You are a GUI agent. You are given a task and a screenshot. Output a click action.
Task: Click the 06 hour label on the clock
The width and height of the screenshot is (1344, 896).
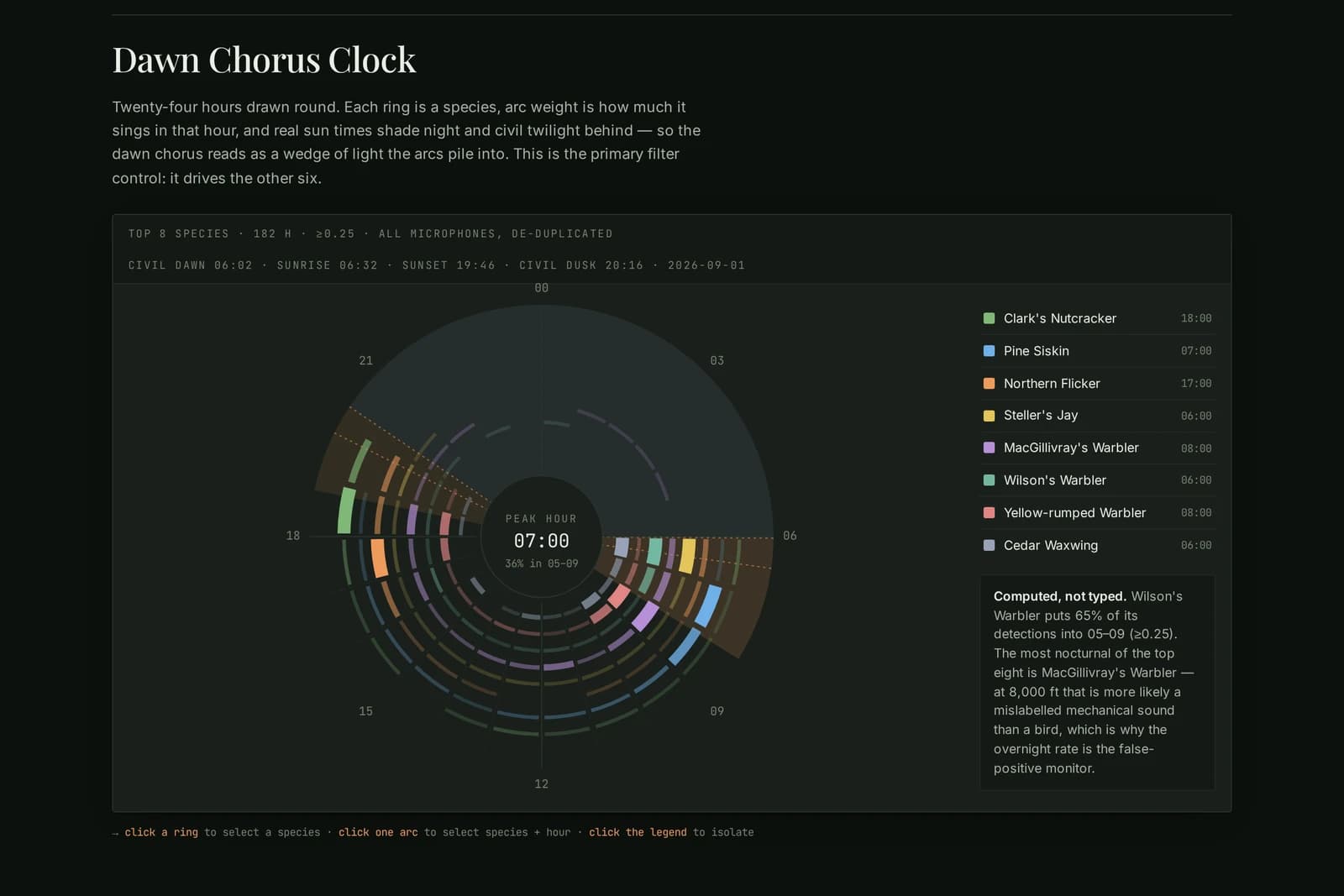(x=790, y=536)
